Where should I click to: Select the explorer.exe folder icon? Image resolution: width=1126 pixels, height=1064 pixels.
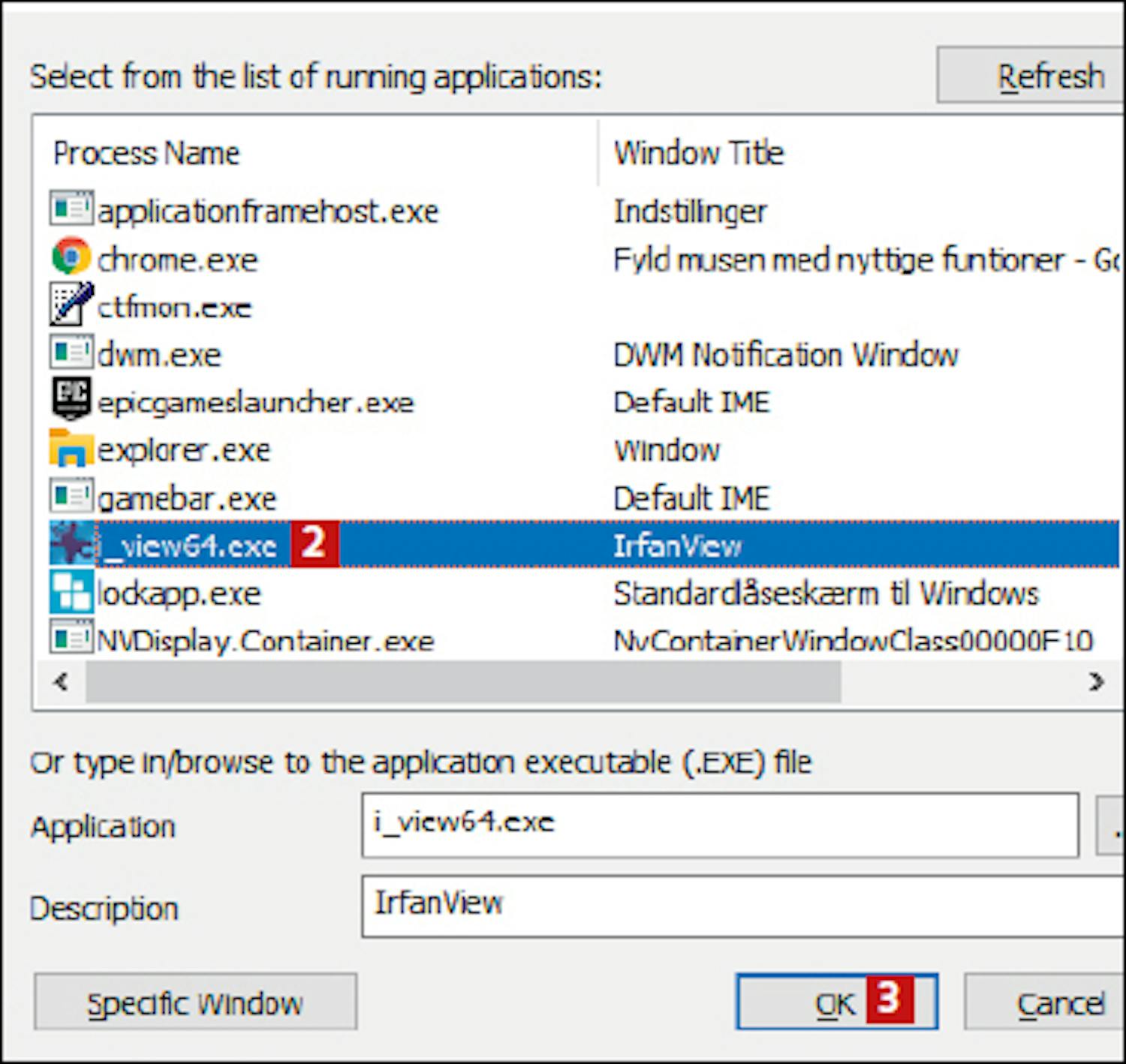click(71, 447)
